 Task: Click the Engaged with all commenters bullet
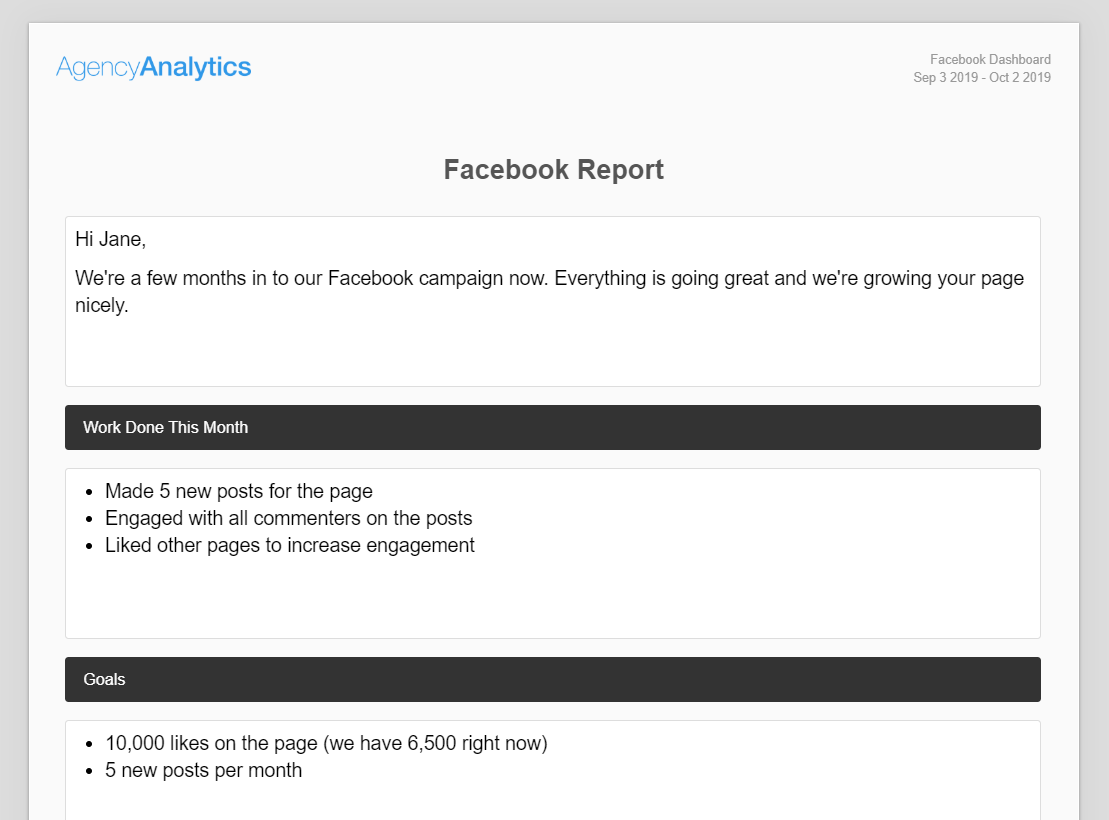pyautogui.click(x=289, y=518)
